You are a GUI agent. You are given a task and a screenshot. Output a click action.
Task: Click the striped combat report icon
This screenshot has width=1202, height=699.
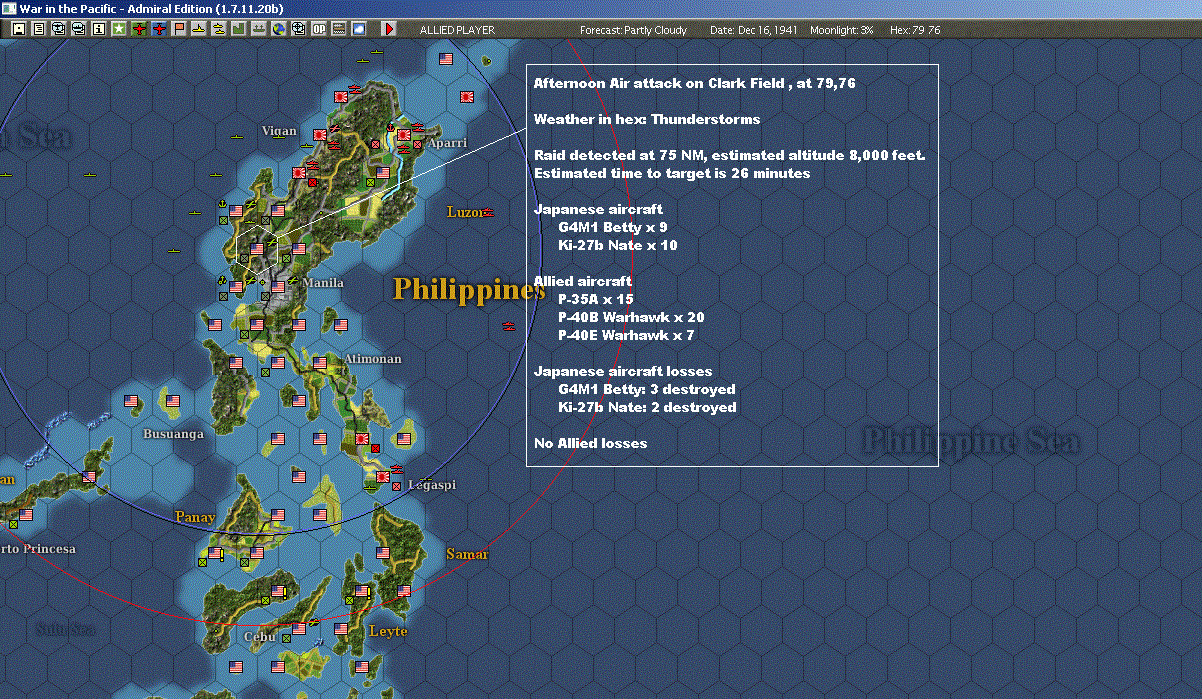click(x=339, y=30)
